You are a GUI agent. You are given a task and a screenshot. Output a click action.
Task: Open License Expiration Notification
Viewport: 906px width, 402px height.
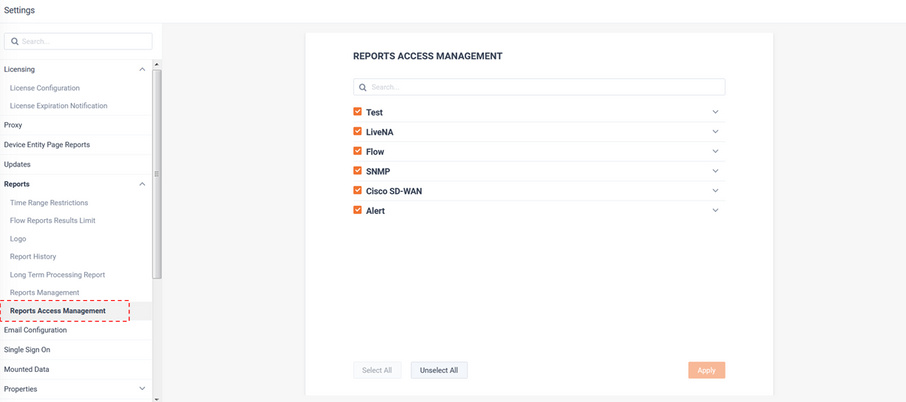tap(58, 106)
